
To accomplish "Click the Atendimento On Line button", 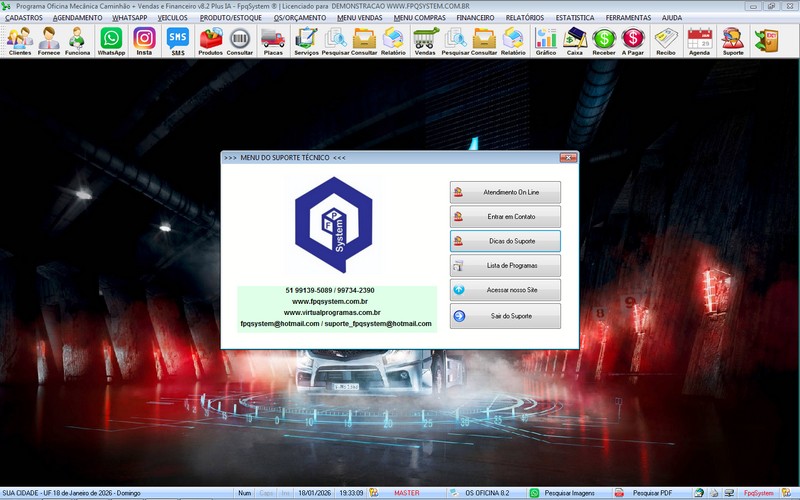I will coord(505,191).
